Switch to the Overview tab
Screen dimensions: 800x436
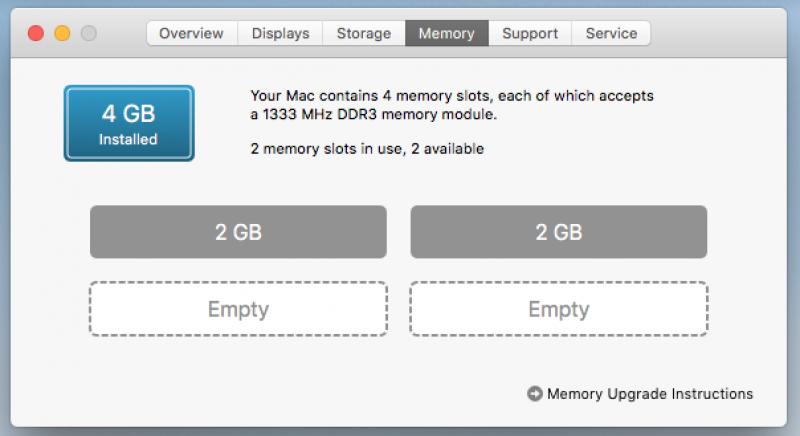(x=192, y=33)
